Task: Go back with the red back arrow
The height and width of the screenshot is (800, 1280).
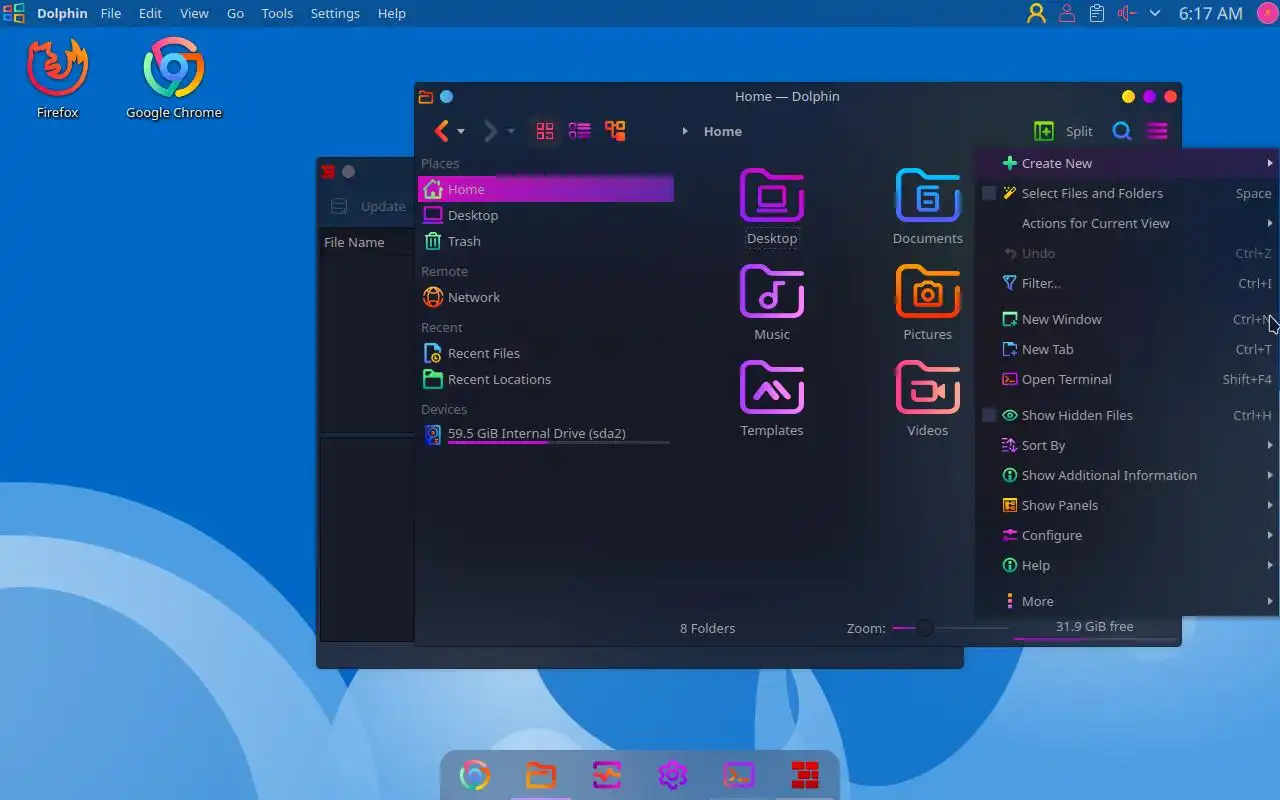Action: [441, 131]
